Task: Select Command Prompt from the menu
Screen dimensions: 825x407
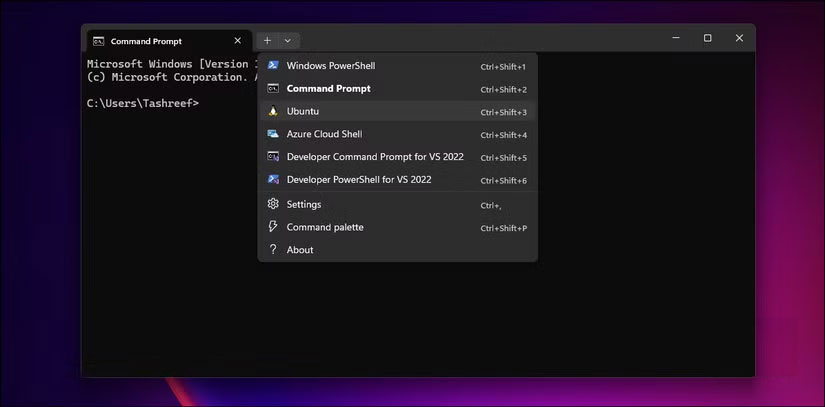Action: [397, 88]
